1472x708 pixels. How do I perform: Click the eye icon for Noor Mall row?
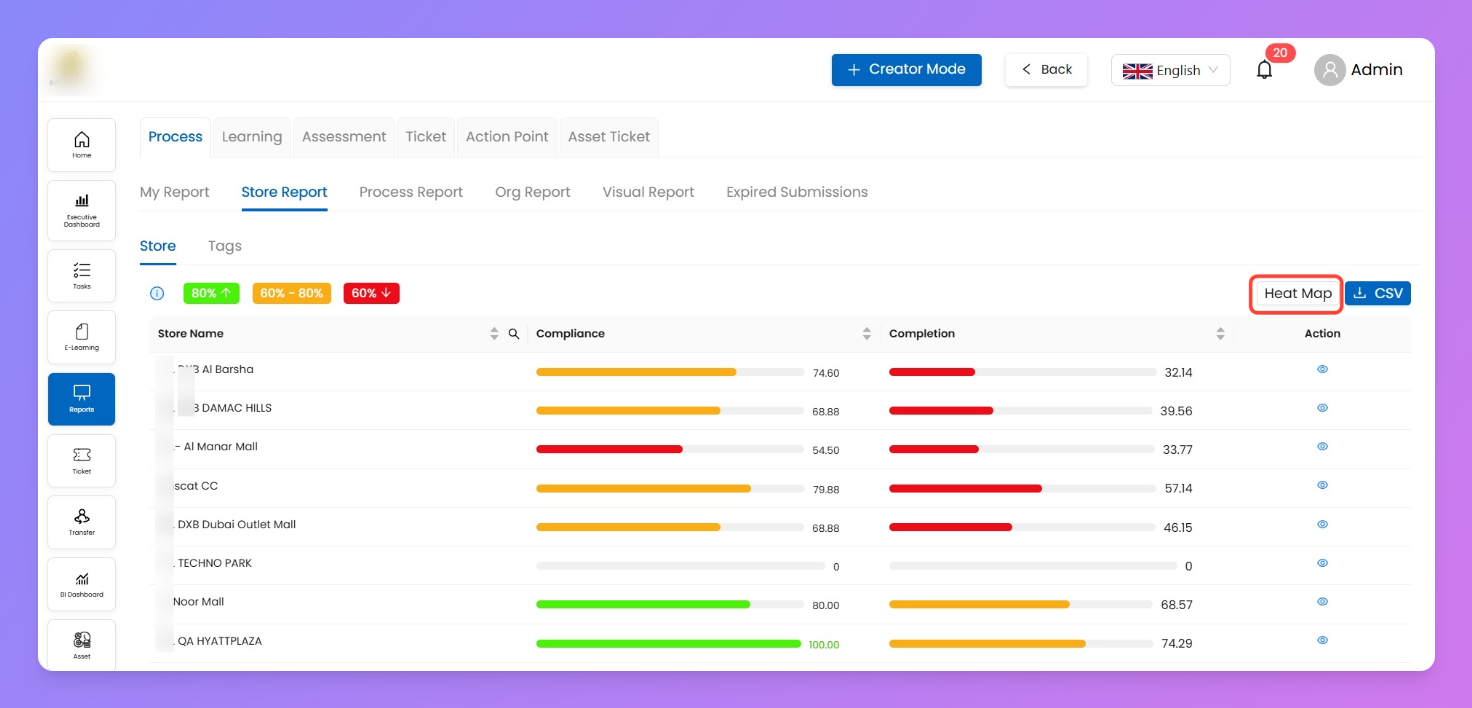[1322, 602]
